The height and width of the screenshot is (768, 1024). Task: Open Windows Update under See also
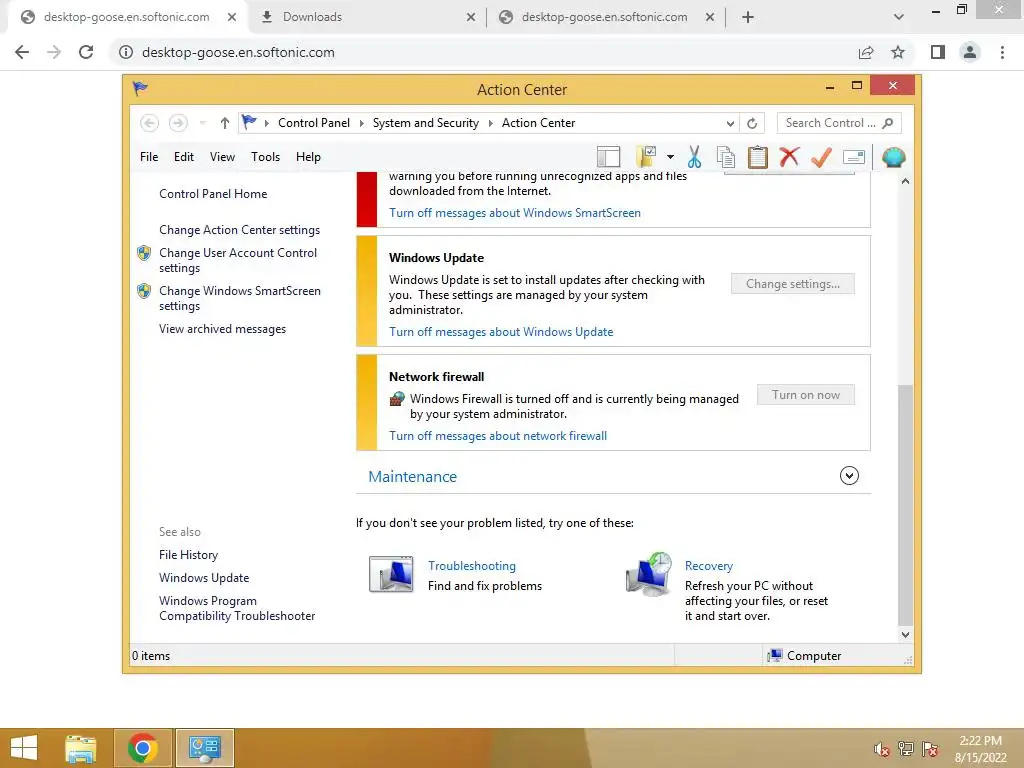[x=204, y=578]
